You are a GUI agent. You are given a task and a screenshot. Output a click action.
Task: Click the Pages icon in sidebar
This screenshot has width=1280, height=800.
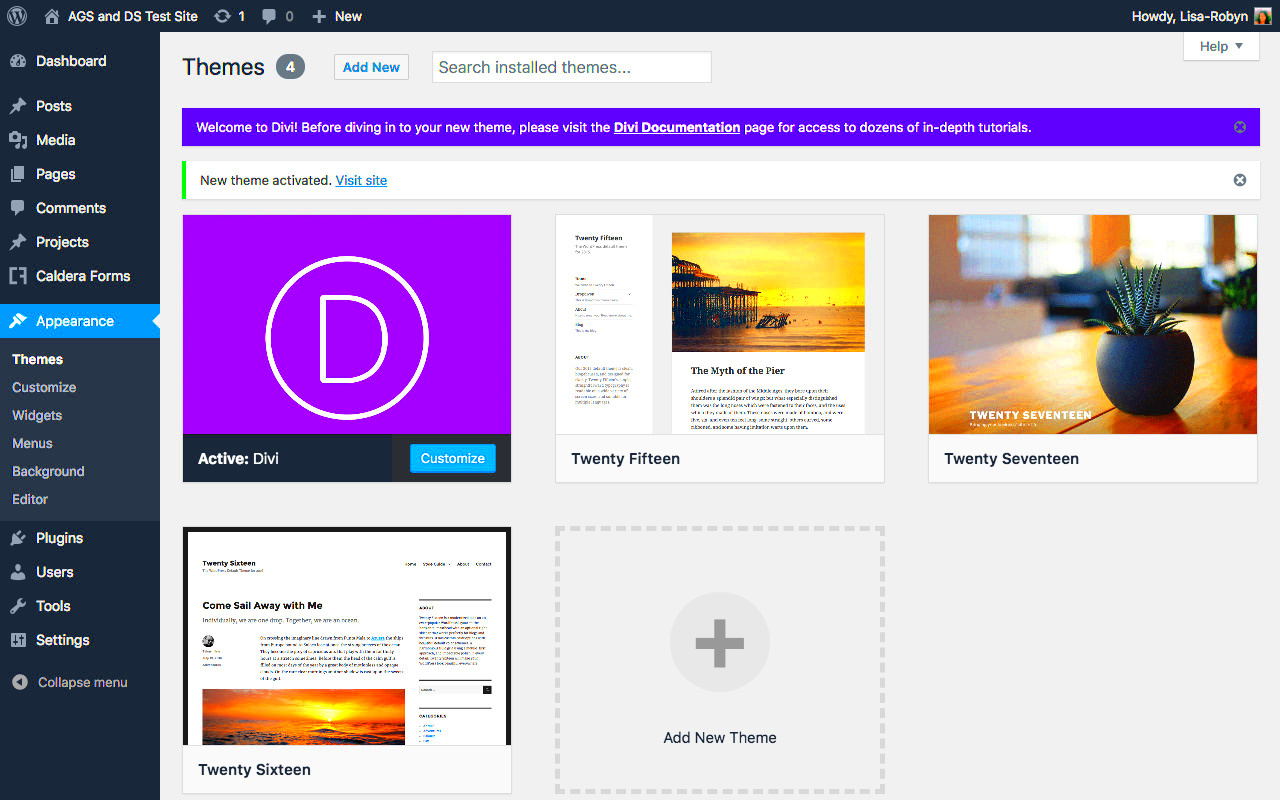coord(18,174)
